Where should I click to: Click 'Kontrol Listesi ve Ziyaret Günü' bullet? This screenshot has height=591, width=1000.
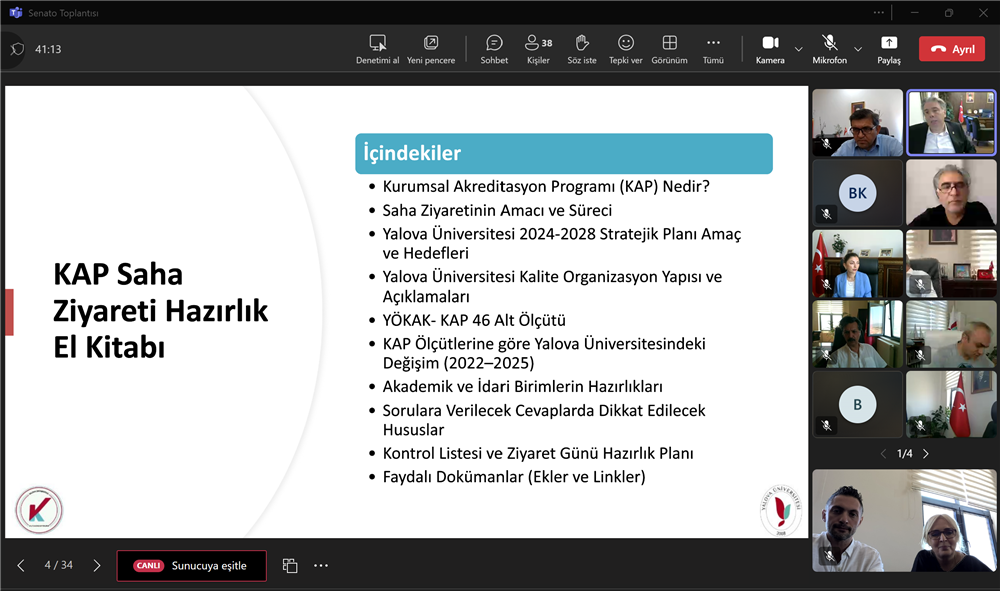[x=538, y=453]
